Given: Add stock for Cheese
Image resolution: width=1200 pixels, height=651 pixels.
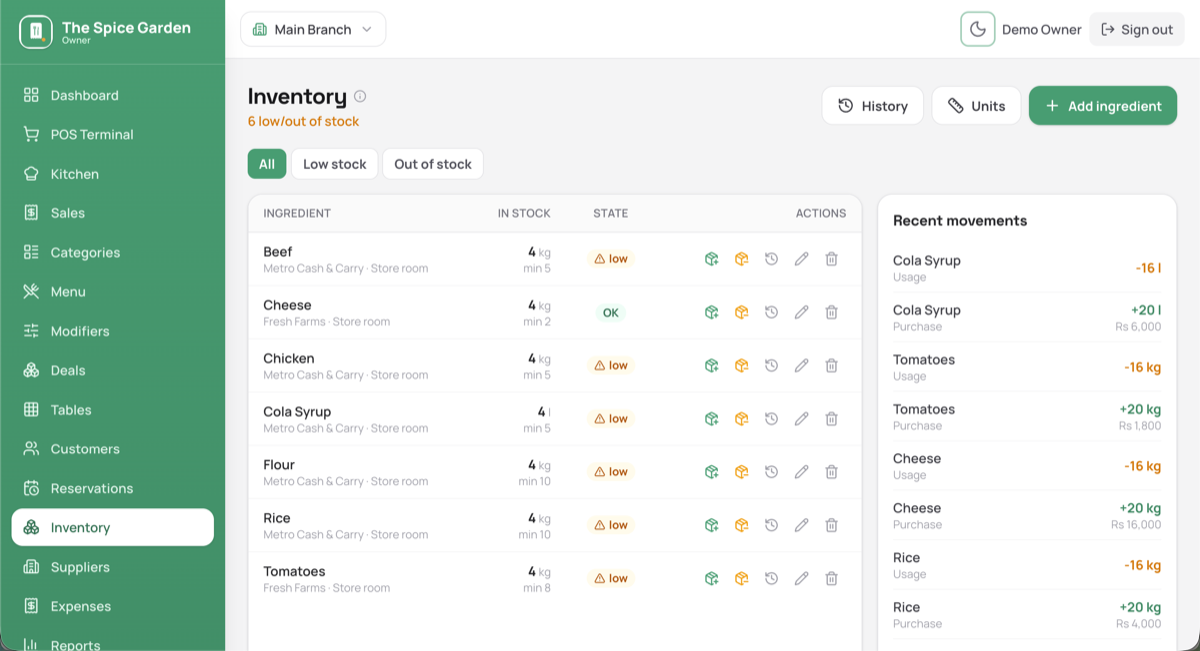Looking at the screenshot, I should (x=711, y=312).
